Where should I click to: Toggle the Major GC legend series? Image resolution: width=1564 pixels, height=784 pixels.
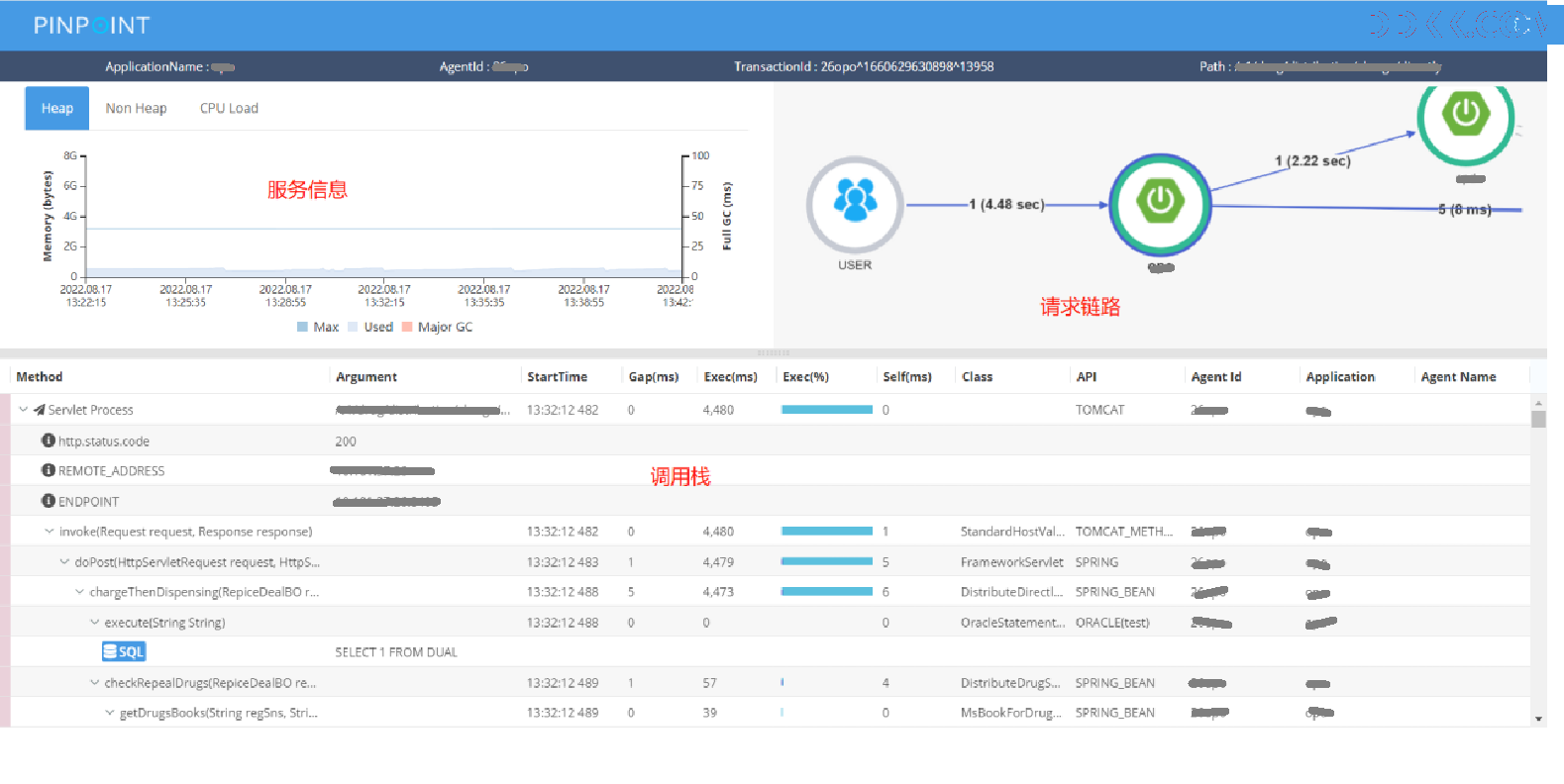pos(437,327)
